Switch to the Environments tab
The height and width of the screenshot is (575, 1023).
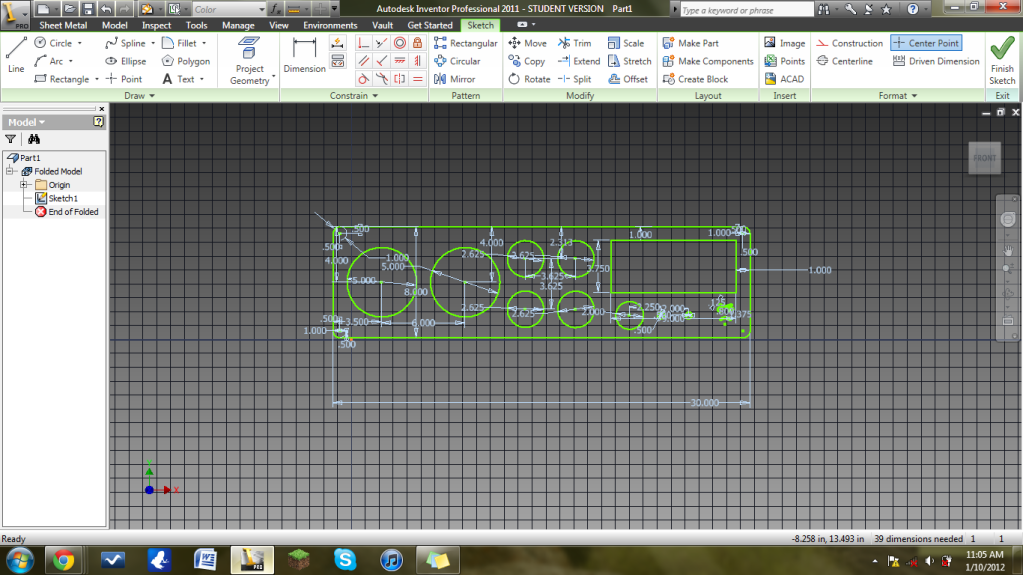pyautogui.click(x=329, y=25)
